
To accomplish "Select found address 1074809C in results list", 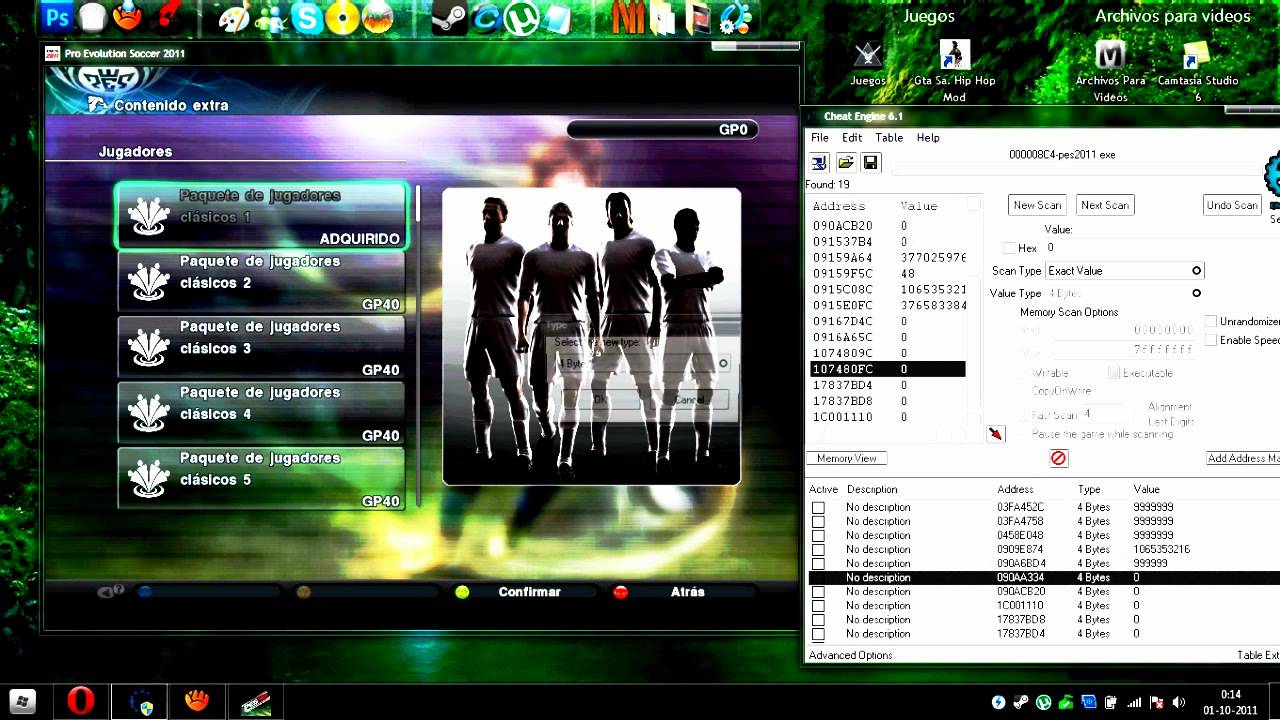I will [888, 353].
